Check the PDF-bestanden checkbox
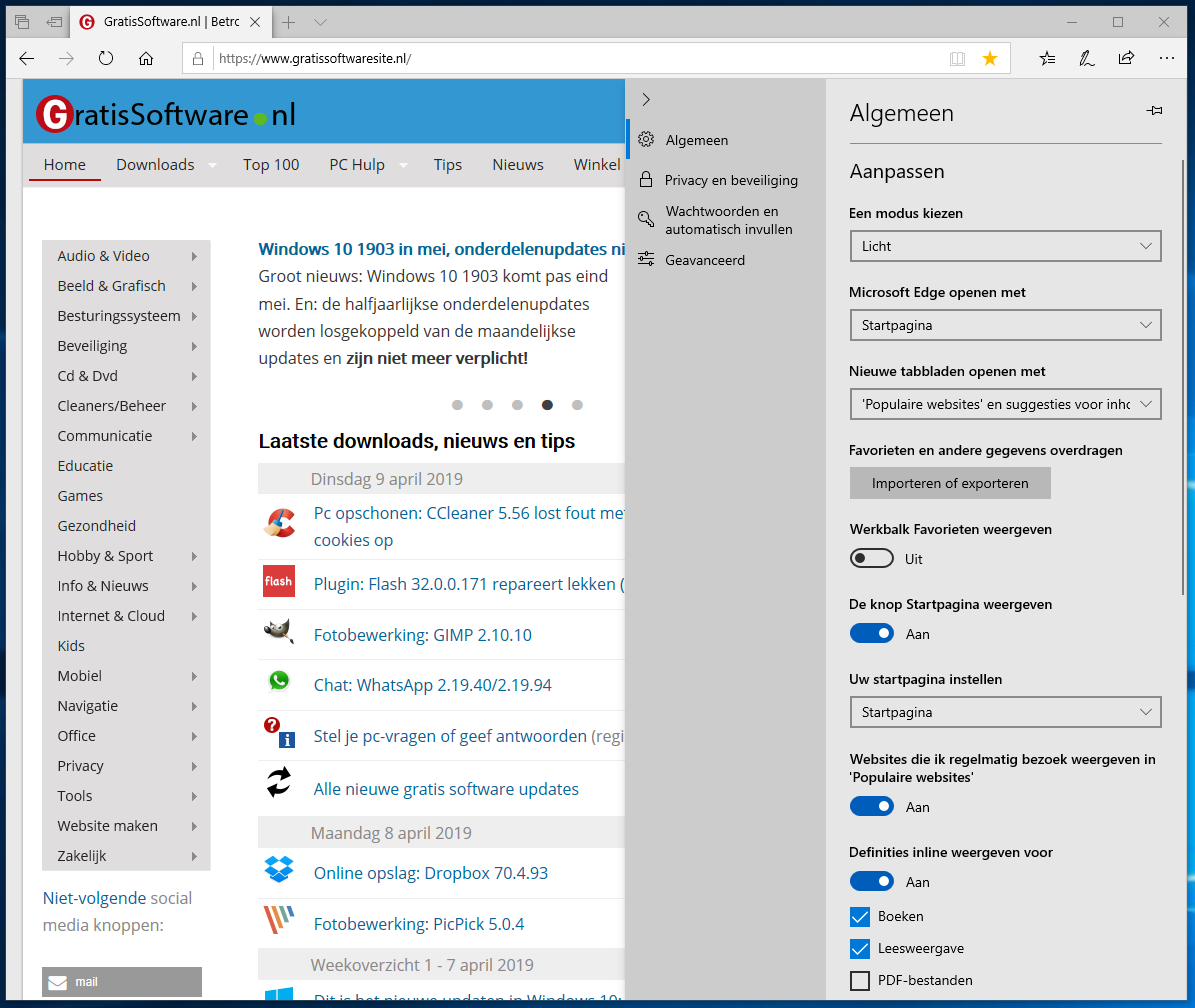Viewport: 1195px width, 1008px height. click(859, 980)
